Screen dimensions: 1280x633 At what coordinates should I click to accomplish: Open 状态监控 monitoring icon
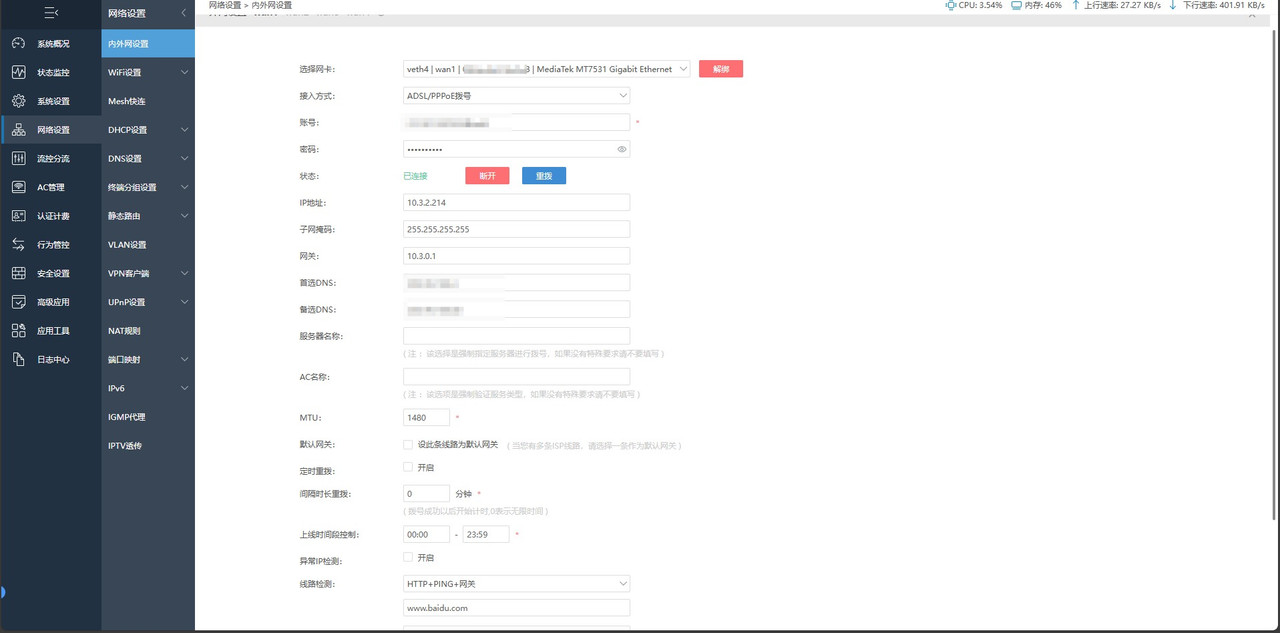(x=19, y=73)
